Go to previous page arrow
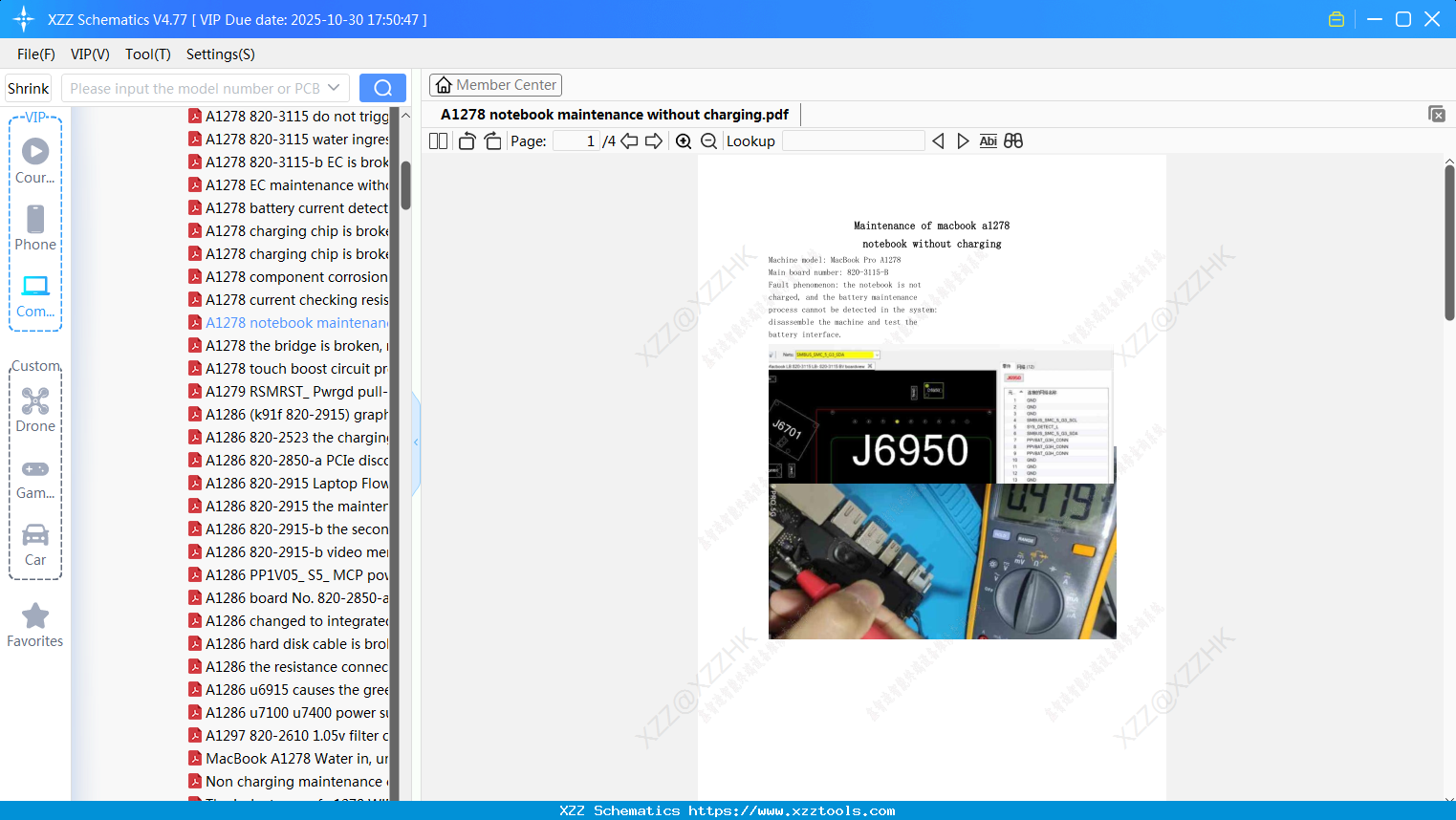The width and height of the screenshot is (1456, 820). (x=629, y=141)
